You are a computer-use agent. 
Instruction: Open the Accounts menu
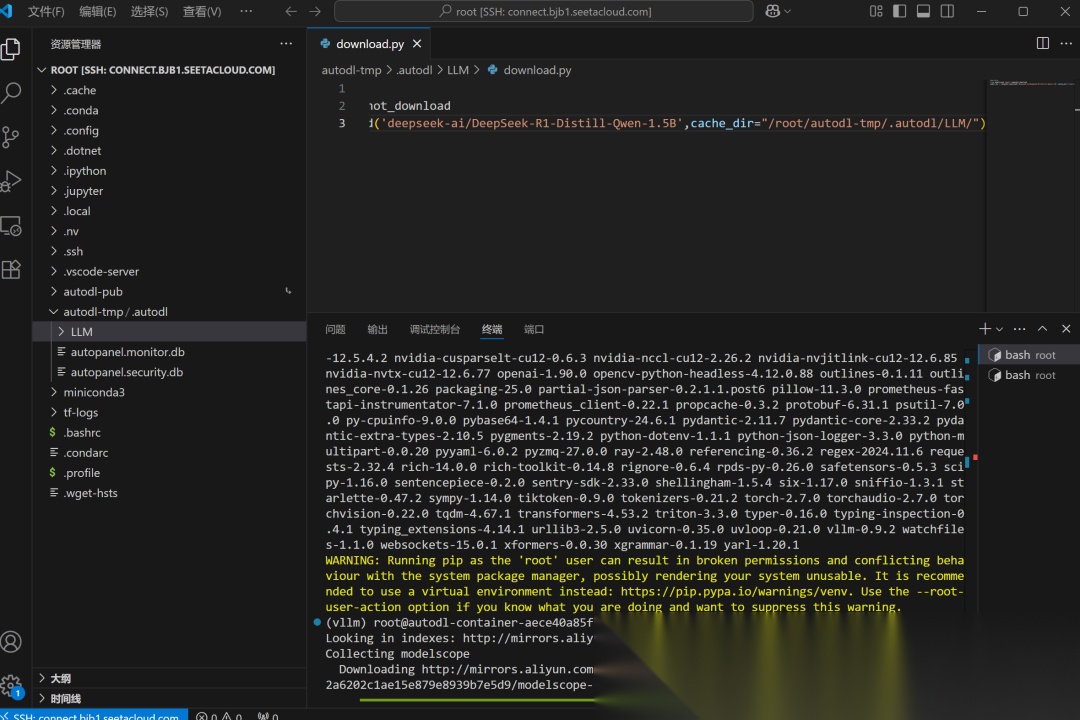click(11, 641)
